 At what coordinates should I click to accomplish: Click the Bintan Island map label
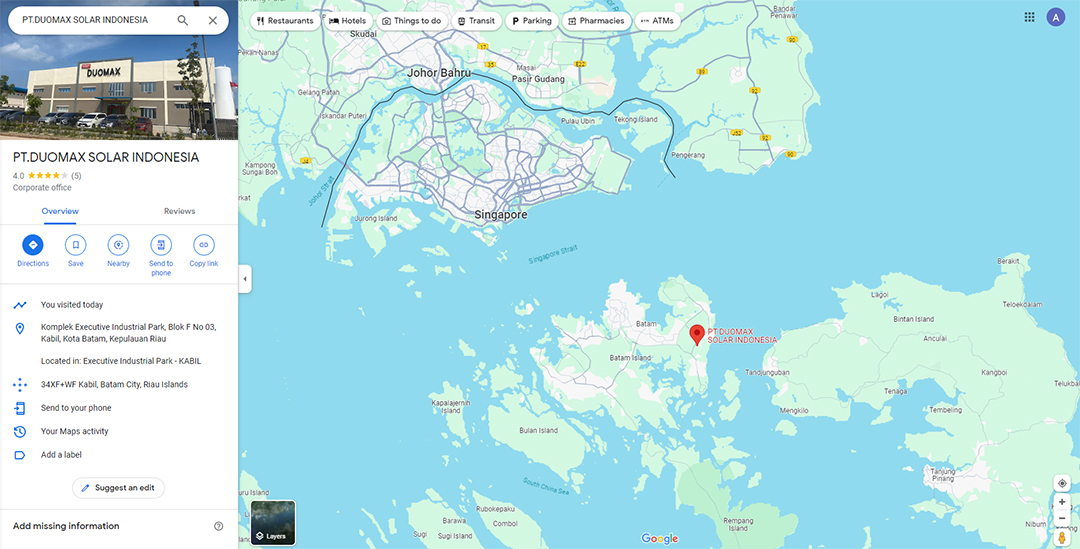[x=913, y=319]
